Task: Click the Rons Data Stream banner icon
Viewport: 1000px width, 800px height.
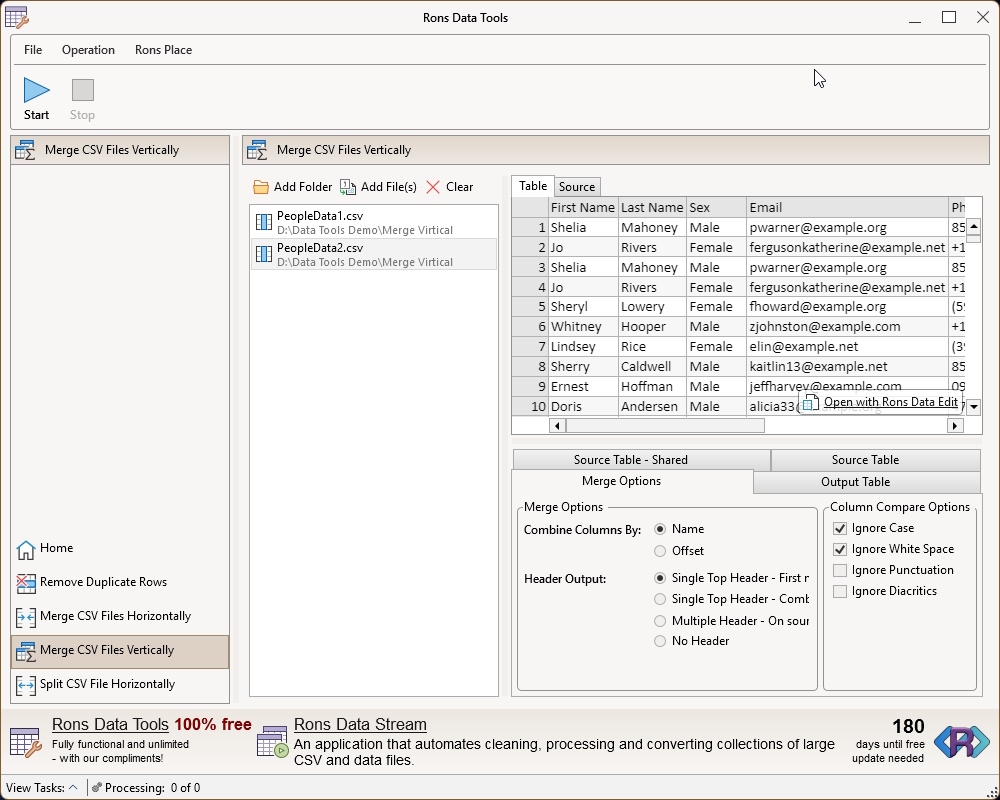Action: tap(273, 742)
